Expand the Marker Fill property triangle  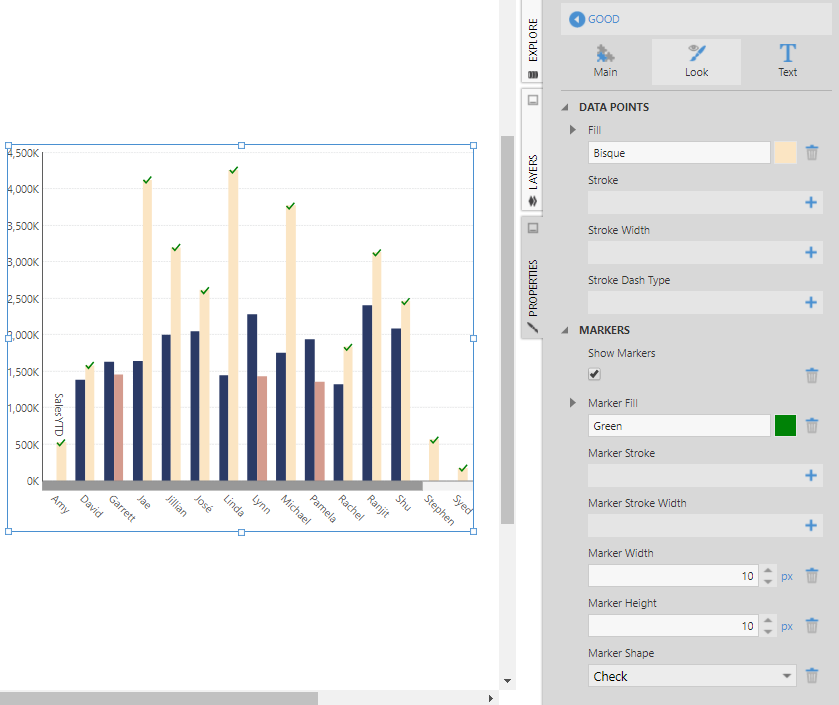tap(573, 403)
